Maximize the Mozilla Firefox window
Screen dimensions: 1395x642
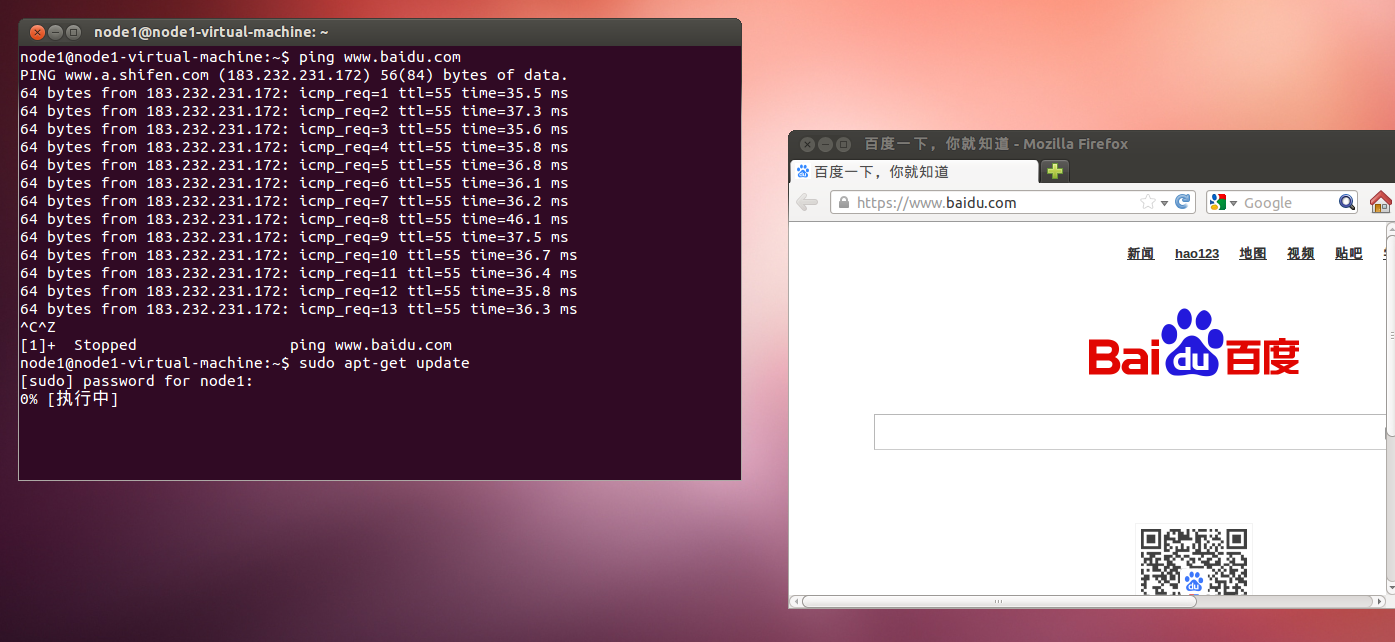click(x=844, y=144)
